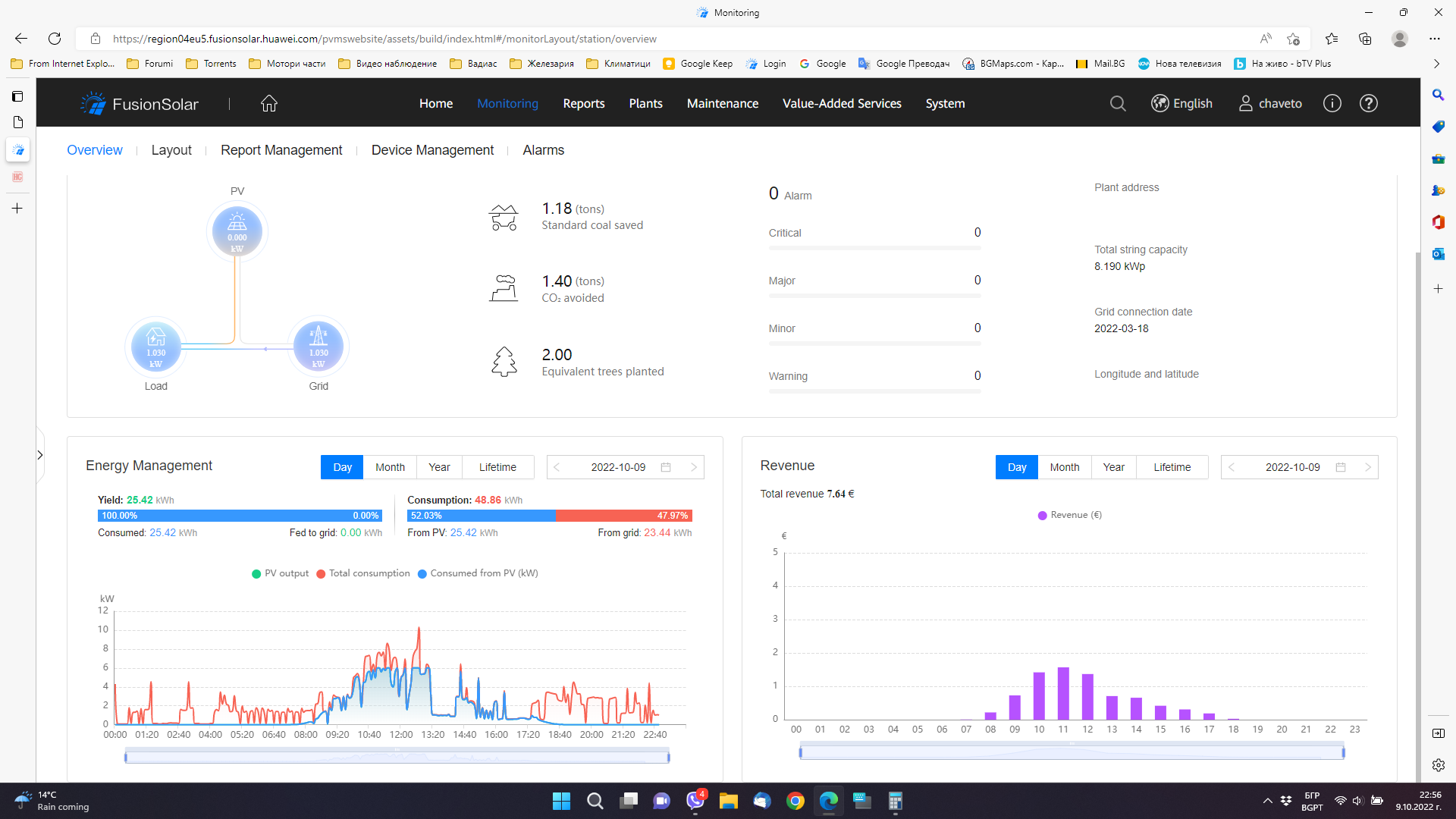Open the chaveto user account menu

1270,103
